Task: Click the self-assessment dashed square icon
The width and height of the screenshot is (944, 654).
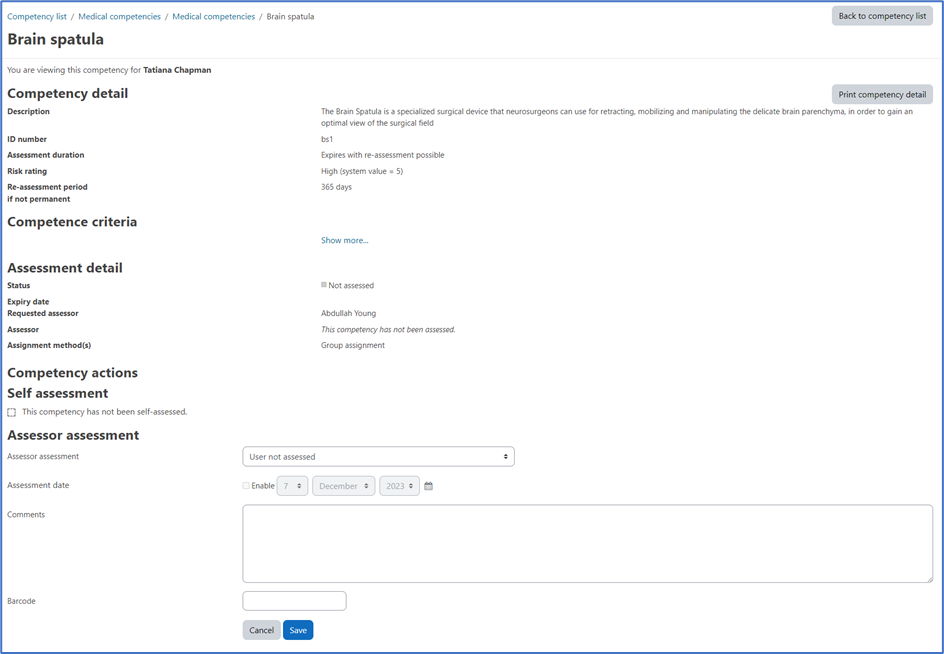Action: [11, 413]
